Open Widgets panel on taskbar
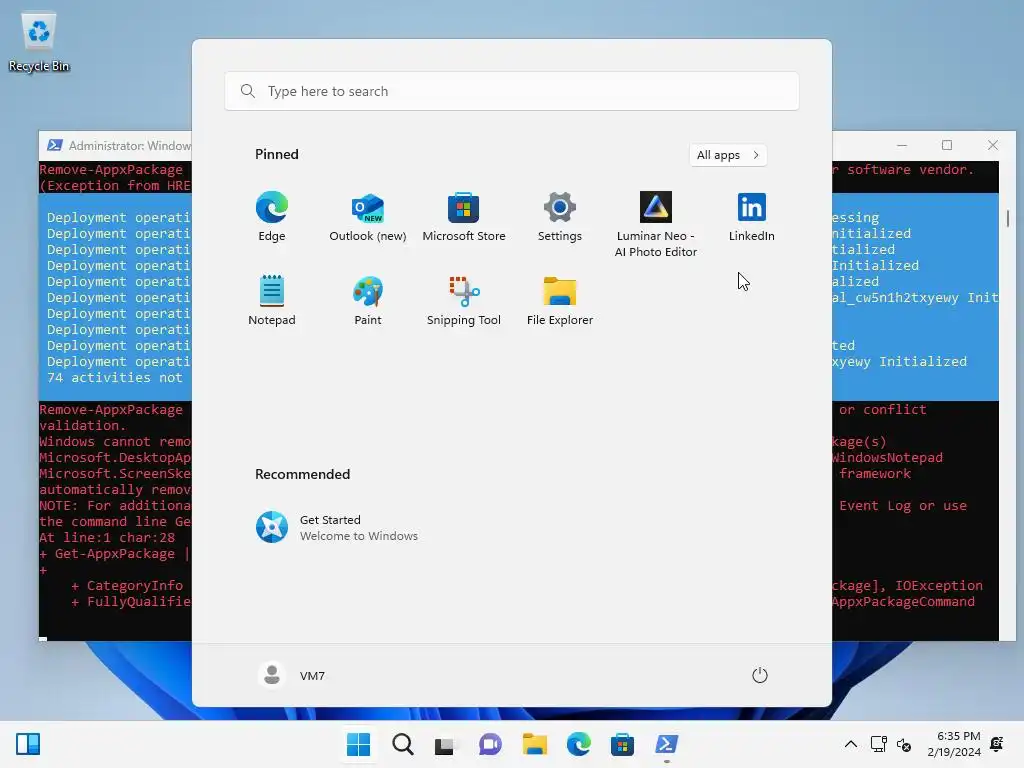The width and height of the screenshot is (1024, 768). 28,744
